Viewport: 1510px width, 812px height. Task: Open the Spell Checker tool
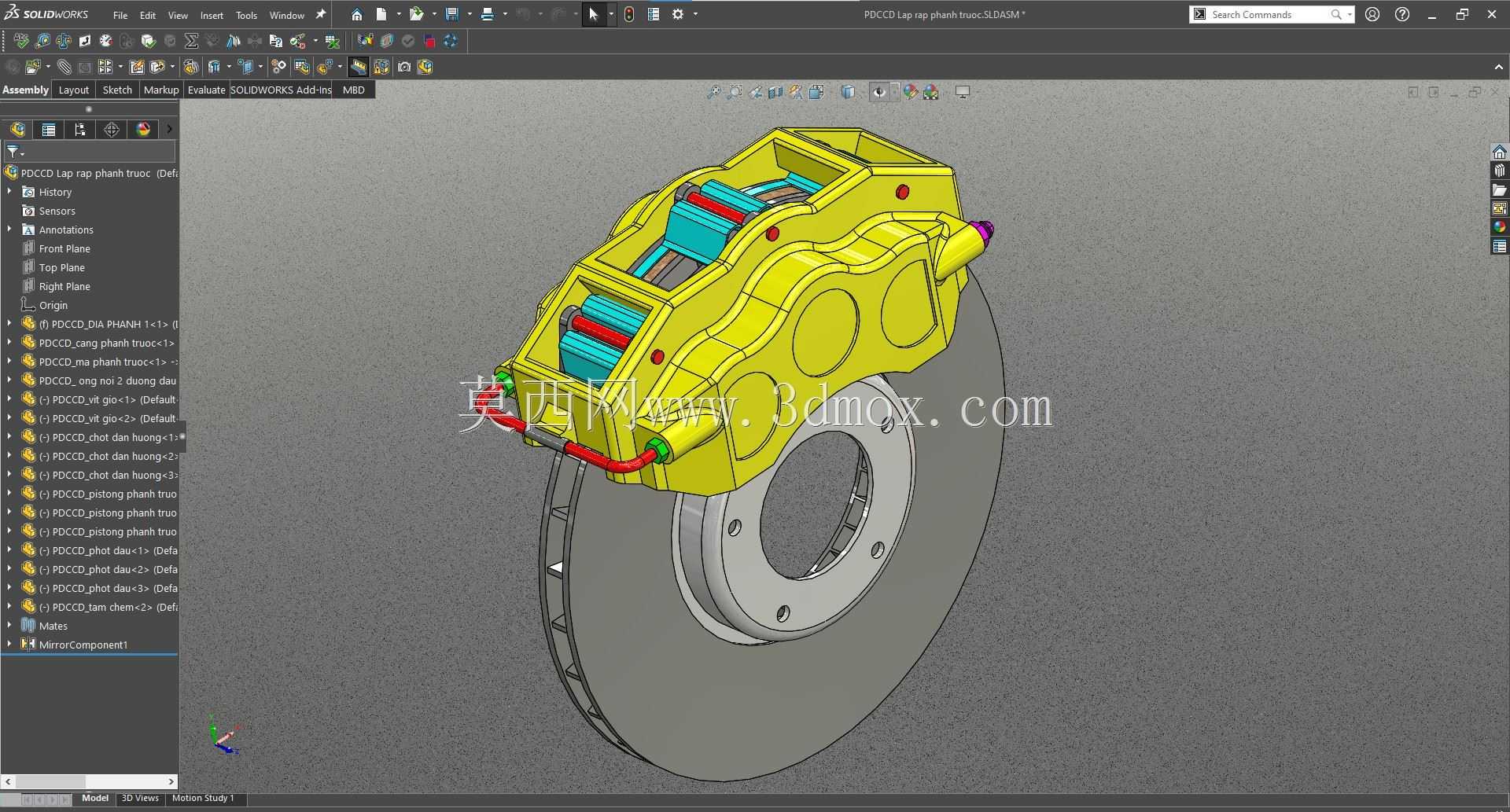click(x=20, y=41)
